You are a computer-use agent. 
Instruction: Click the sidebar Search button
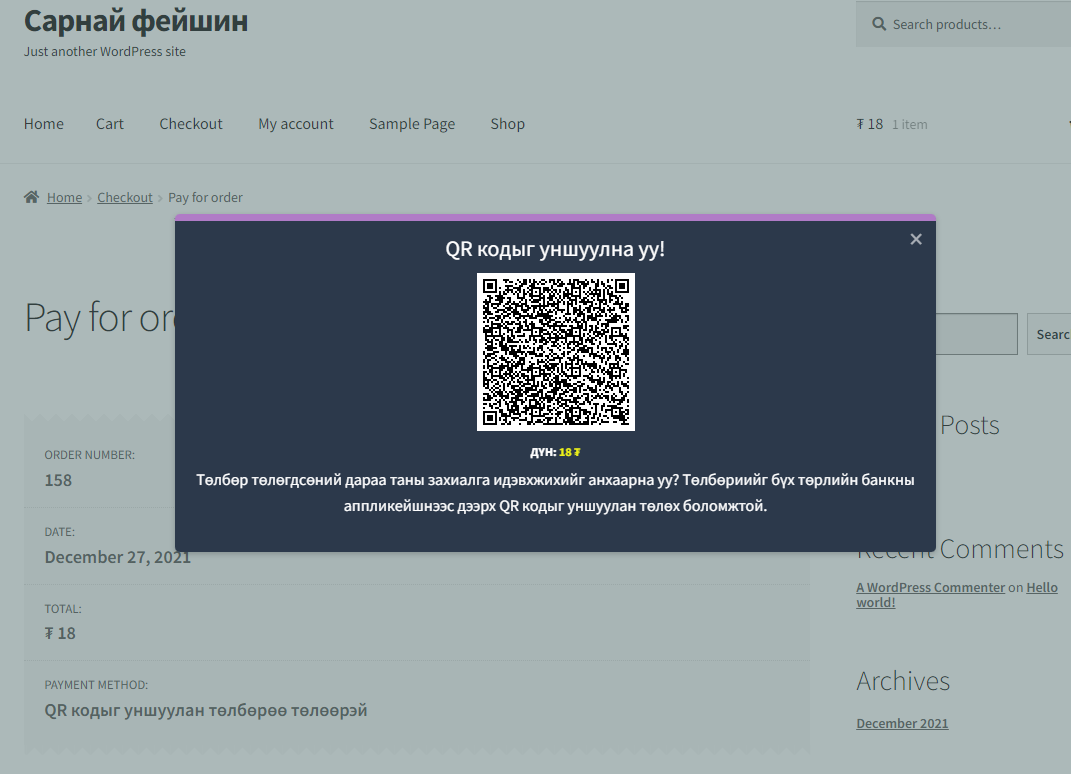(1050, 334)
